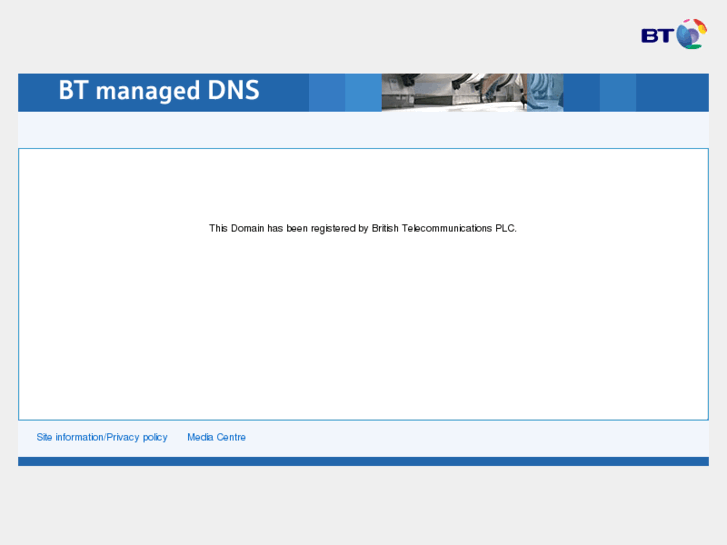
Task: Click the BT managed DNS banner title
Action: click(159, 90)
